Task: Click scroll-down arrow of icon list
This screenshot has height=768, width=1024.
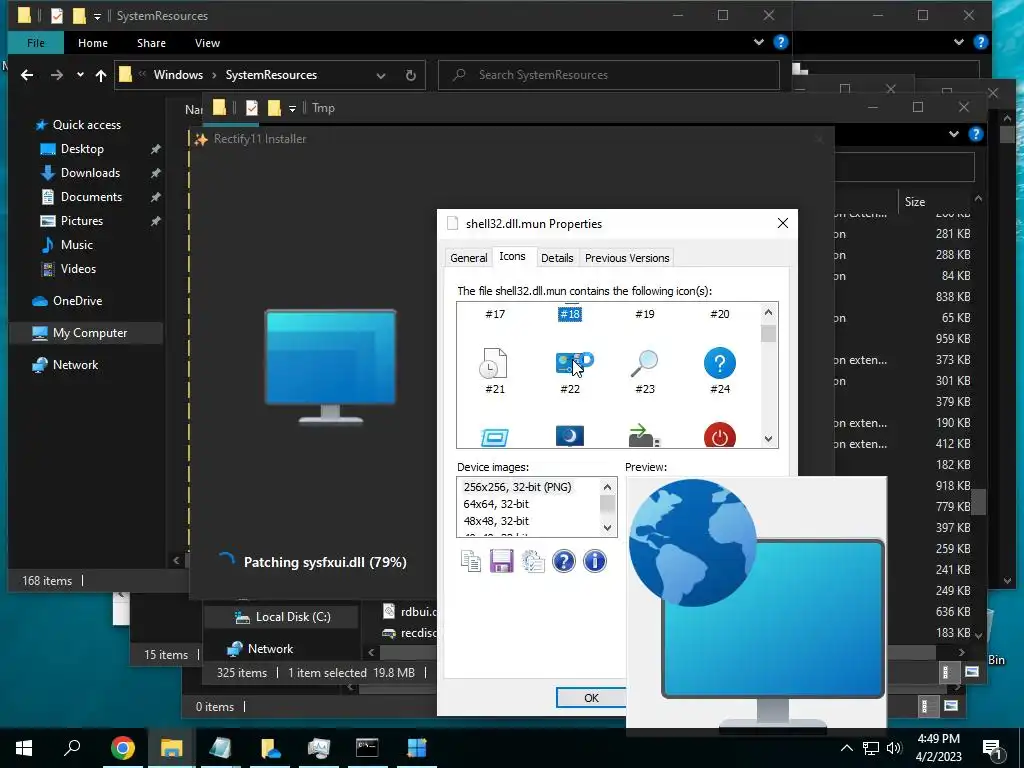Action: (x=768, y=439)
